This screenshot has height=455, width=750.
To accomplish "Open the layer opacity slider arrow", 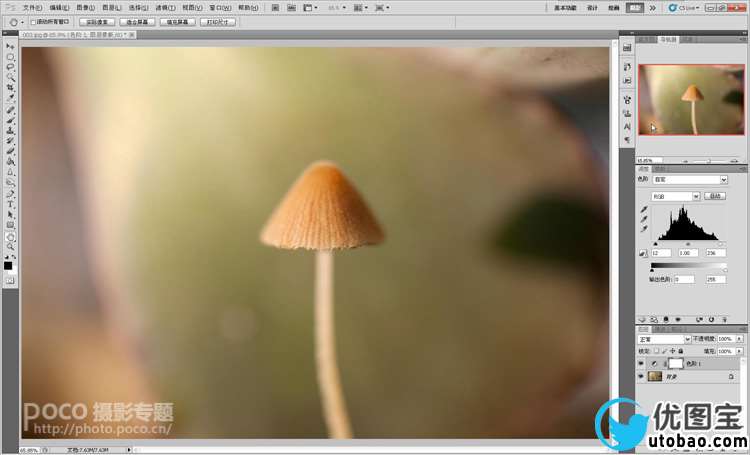I will [x=739, y=339].
